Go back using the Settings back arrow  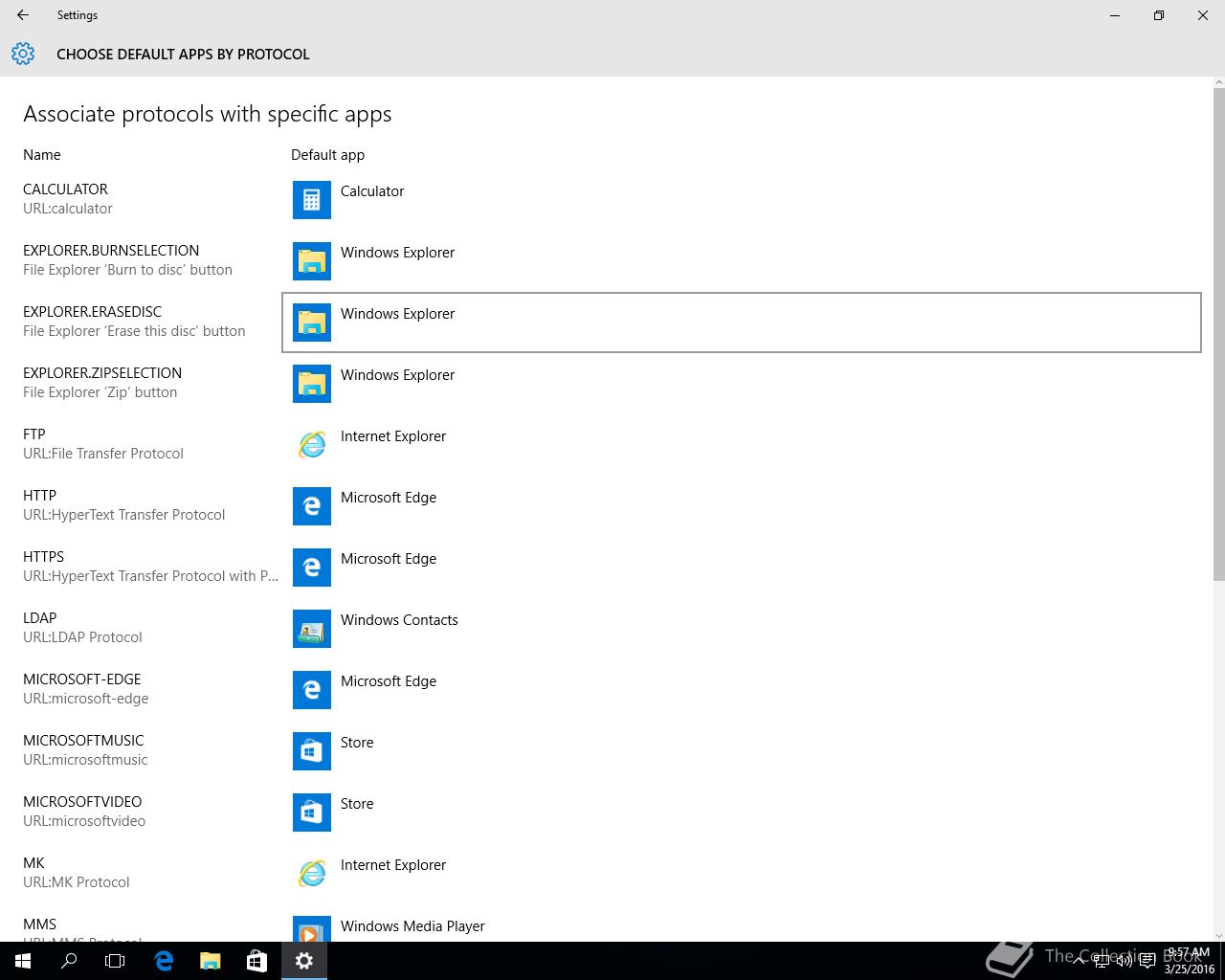[x=23, y=15]
